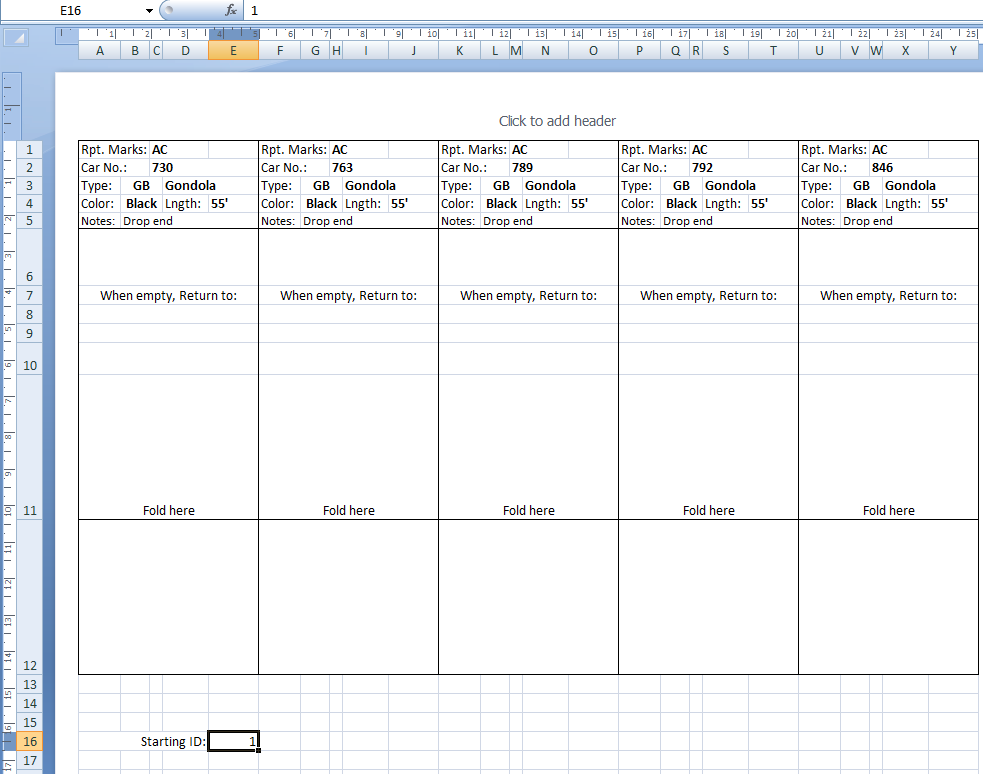Screen dimensions: 983x774
Task: Click the Select All corner button
Action: coord(16,38)
